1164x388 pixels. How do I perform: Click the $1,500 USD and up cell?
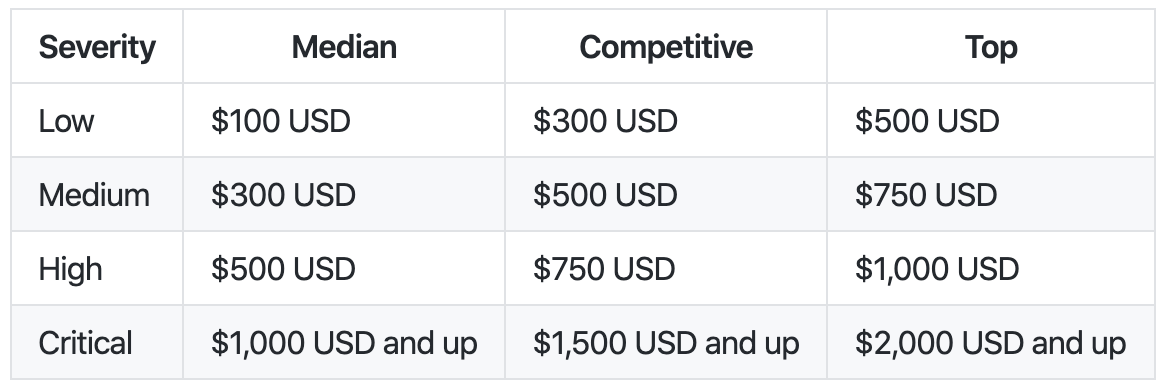(666, 343)
